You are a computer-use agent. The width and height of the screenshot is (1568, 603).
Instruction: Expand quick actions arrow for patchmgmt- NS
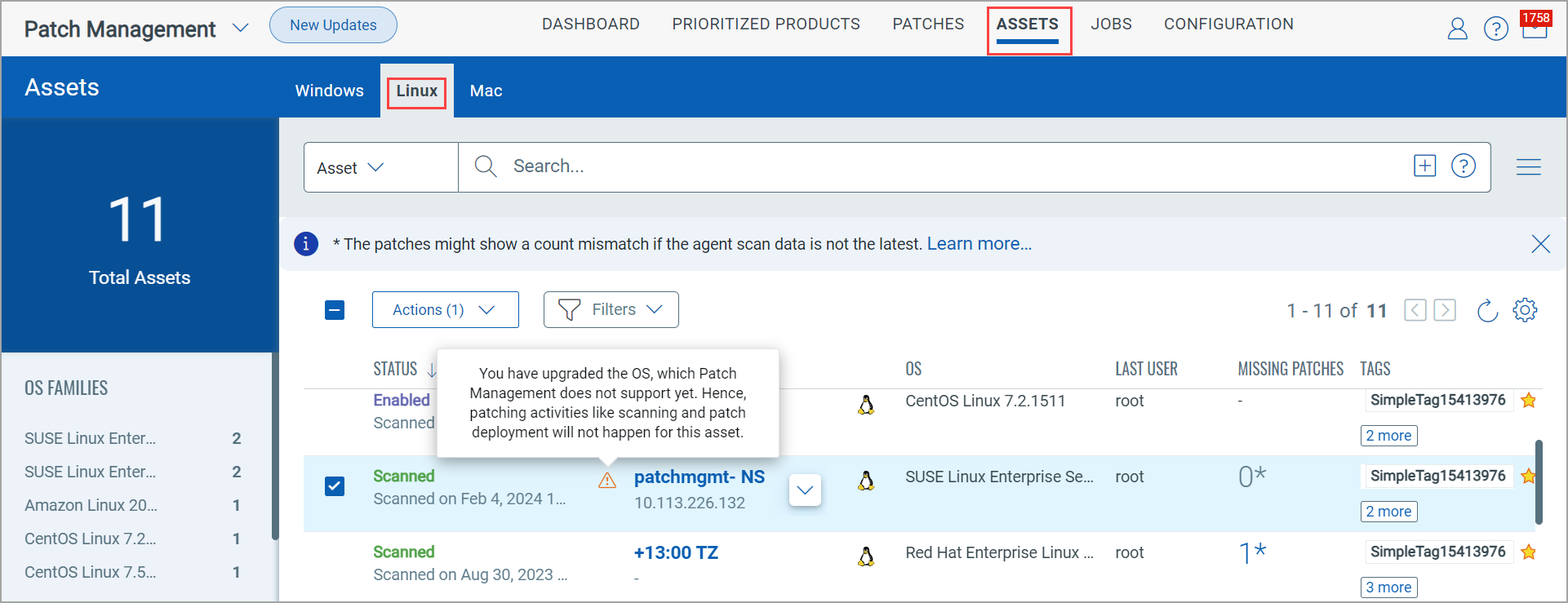[805, 490]
